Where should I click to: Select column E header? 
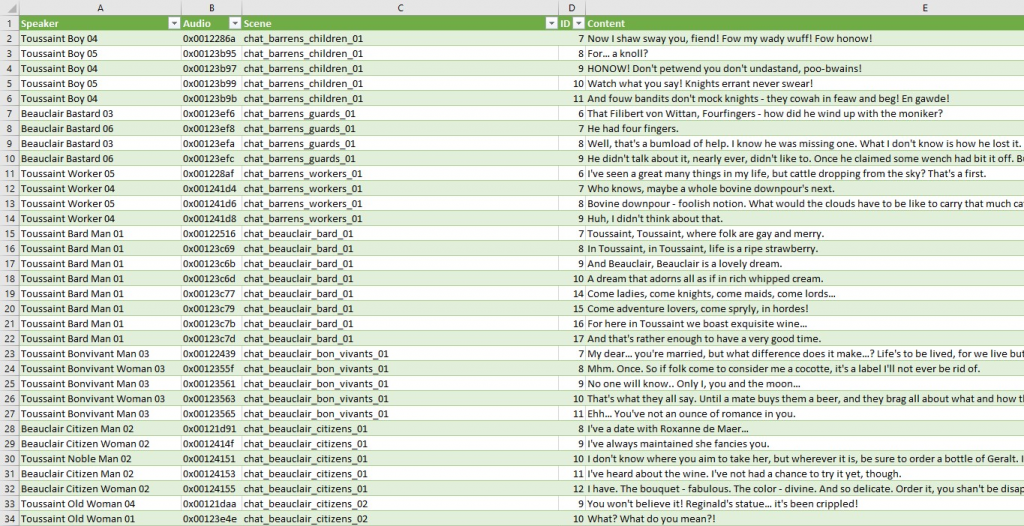pyautogui.click(x=805, y=8)
